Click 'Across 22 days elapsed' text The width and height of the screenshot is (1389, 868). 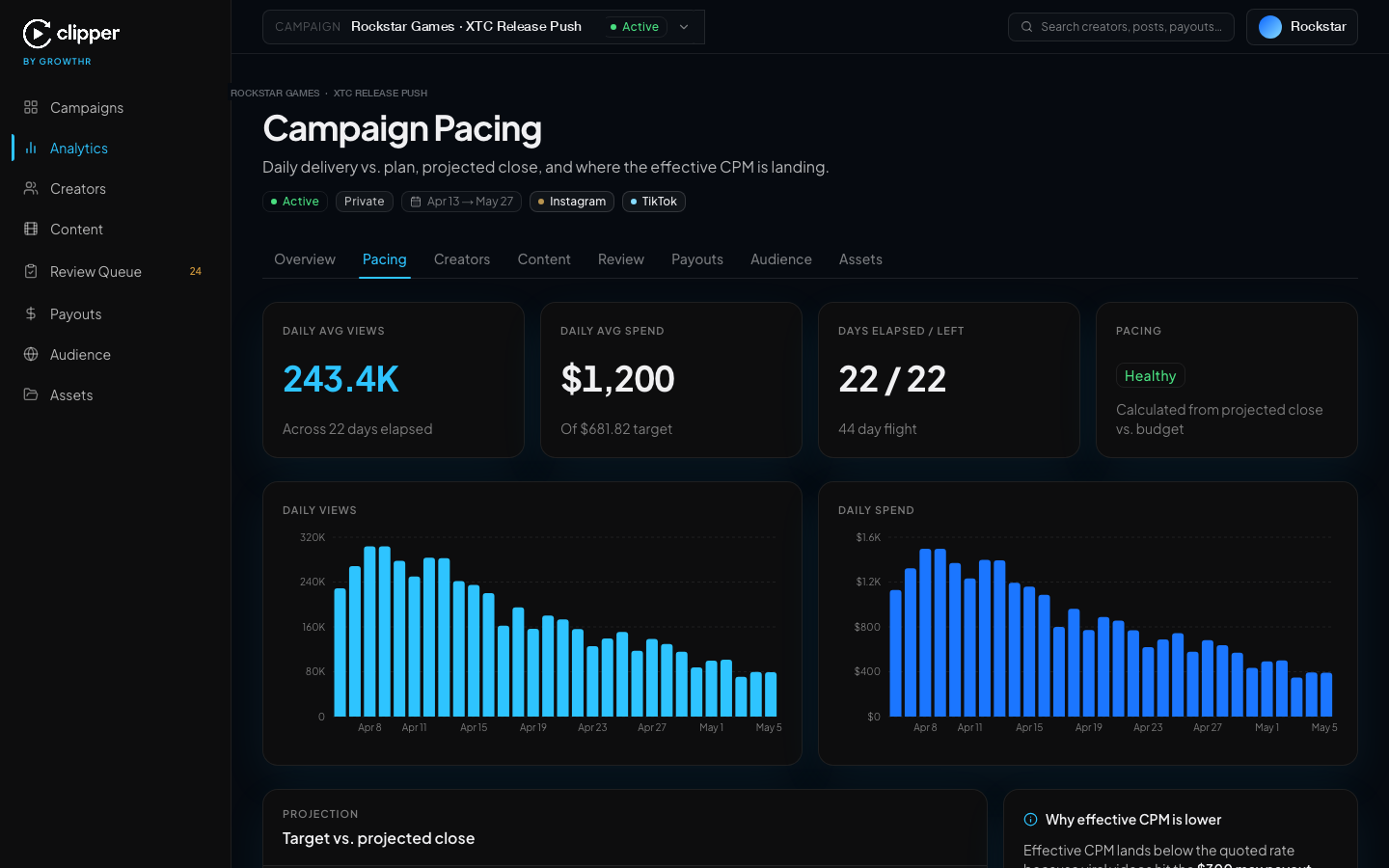pos(357,429)
